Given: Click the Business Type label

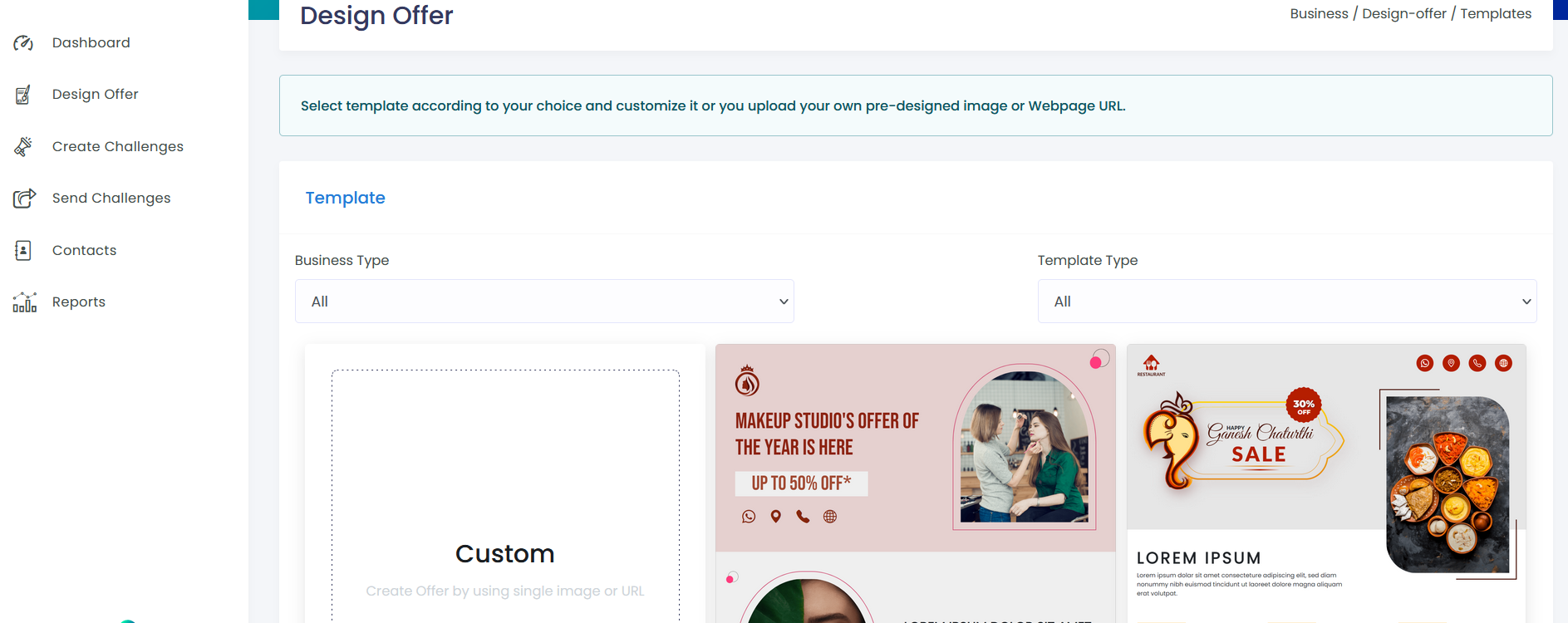Looking at the screenshot, I should pyautogui.click(x=342, y=260).
